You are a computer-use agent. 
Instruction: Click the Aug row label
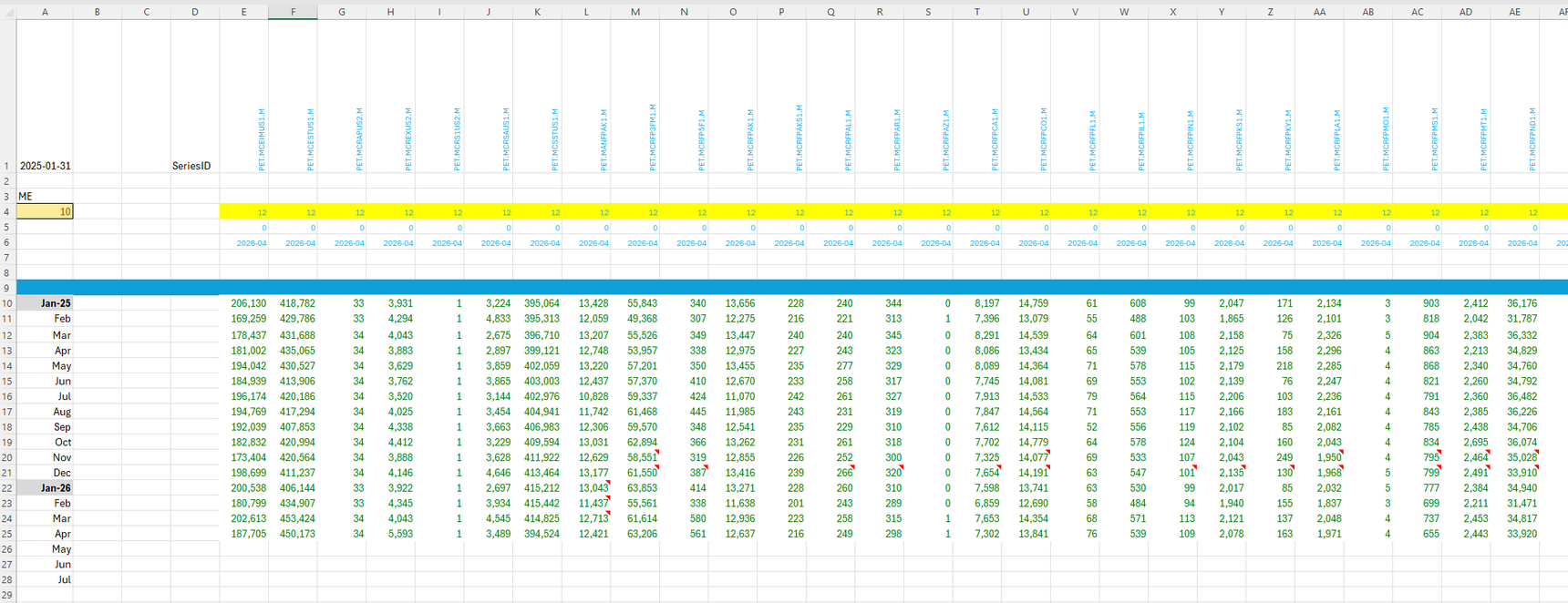45,412
